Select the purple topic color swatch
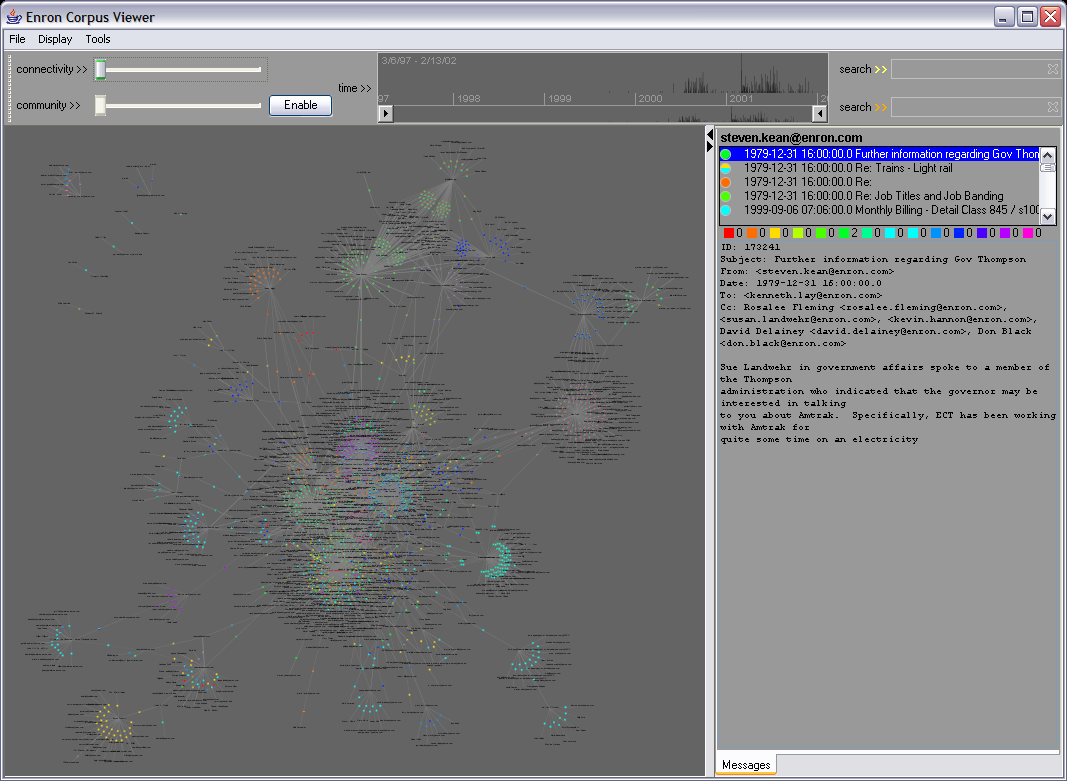This screenshot has width=1067, height=781. coord(1004,233)
